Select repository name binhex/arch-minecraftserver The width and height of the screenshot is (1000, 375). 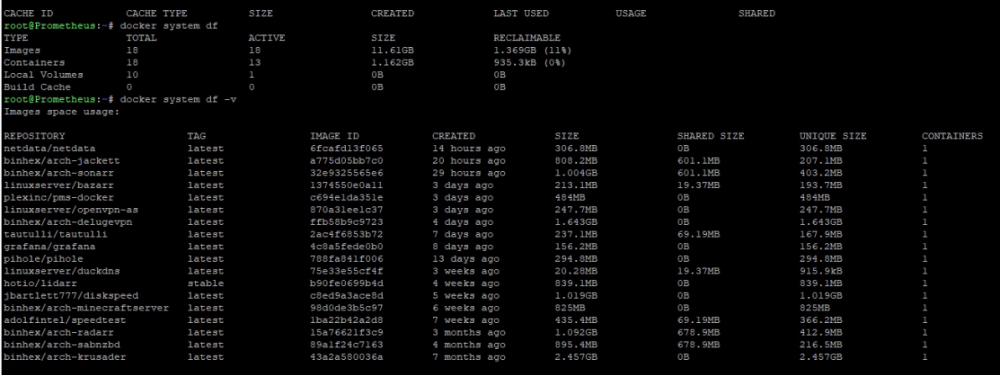[86, 308]
